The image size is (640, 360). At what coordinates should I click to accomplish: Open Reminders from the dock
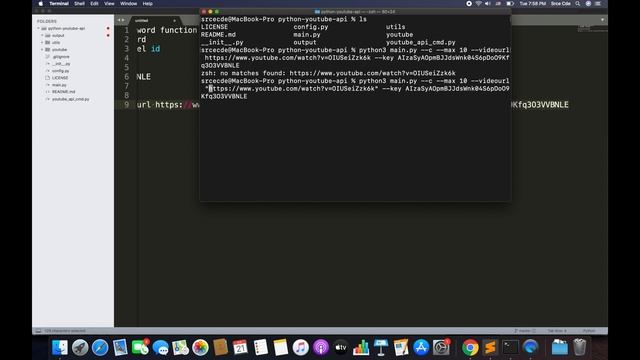[x=260, y=347]
